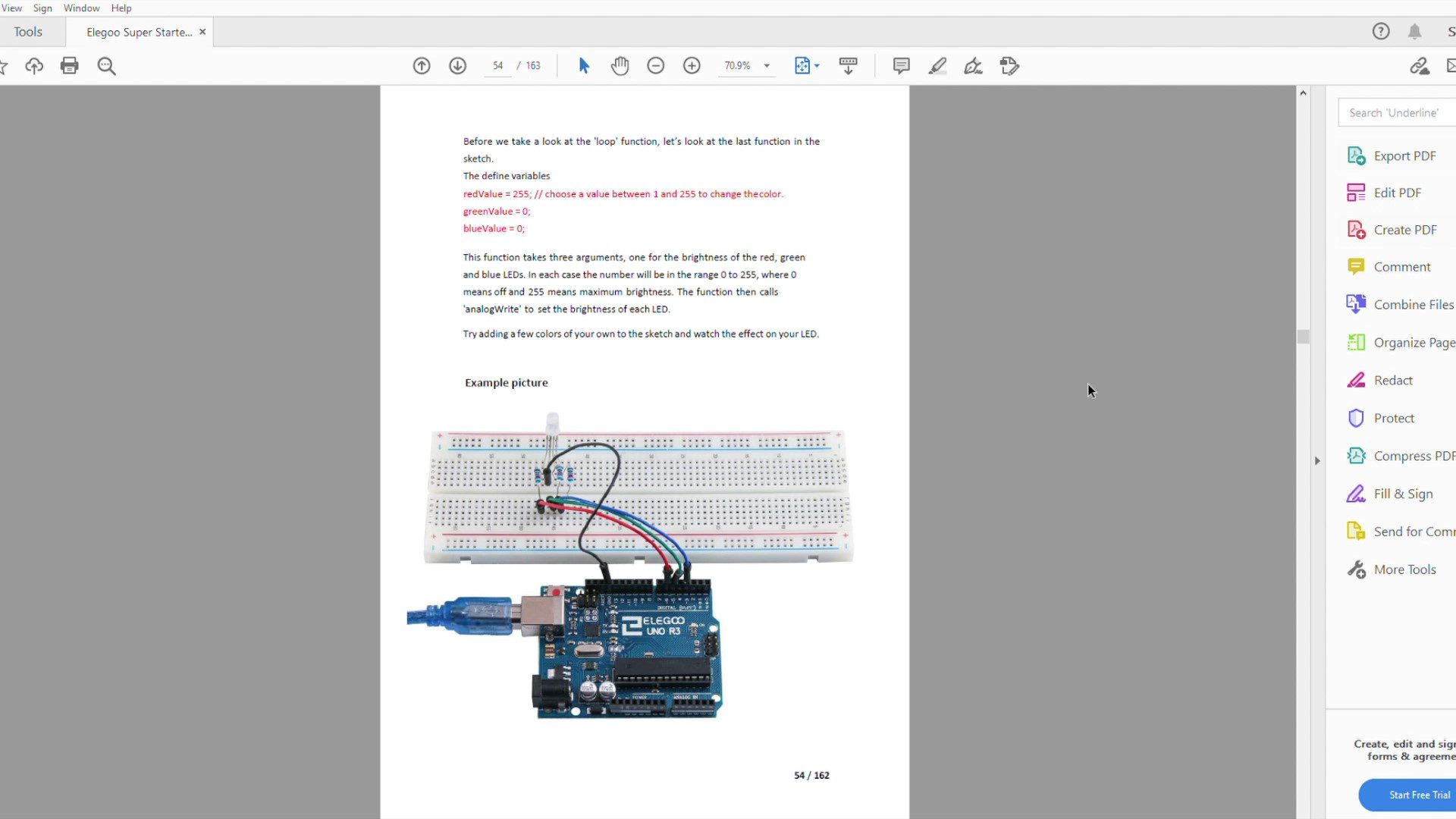This screenshot has width=1456, height=819.
Task: Click the zoom out minus icon
Action: click(x=655, y=66)
